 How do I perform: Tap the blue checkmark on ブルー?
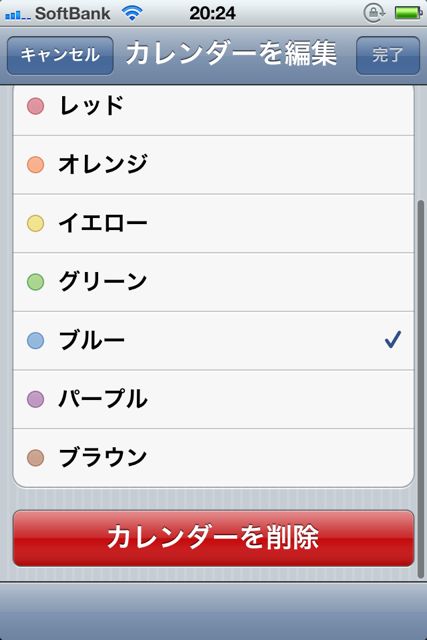tap(393, 340)
